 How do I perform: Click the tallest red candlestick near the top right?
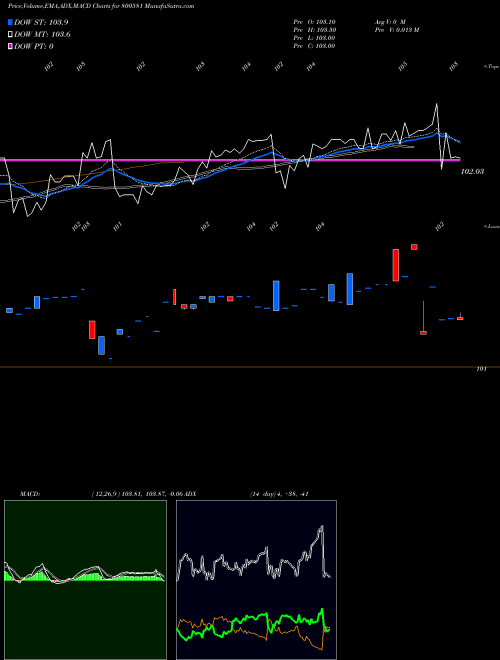396,265
